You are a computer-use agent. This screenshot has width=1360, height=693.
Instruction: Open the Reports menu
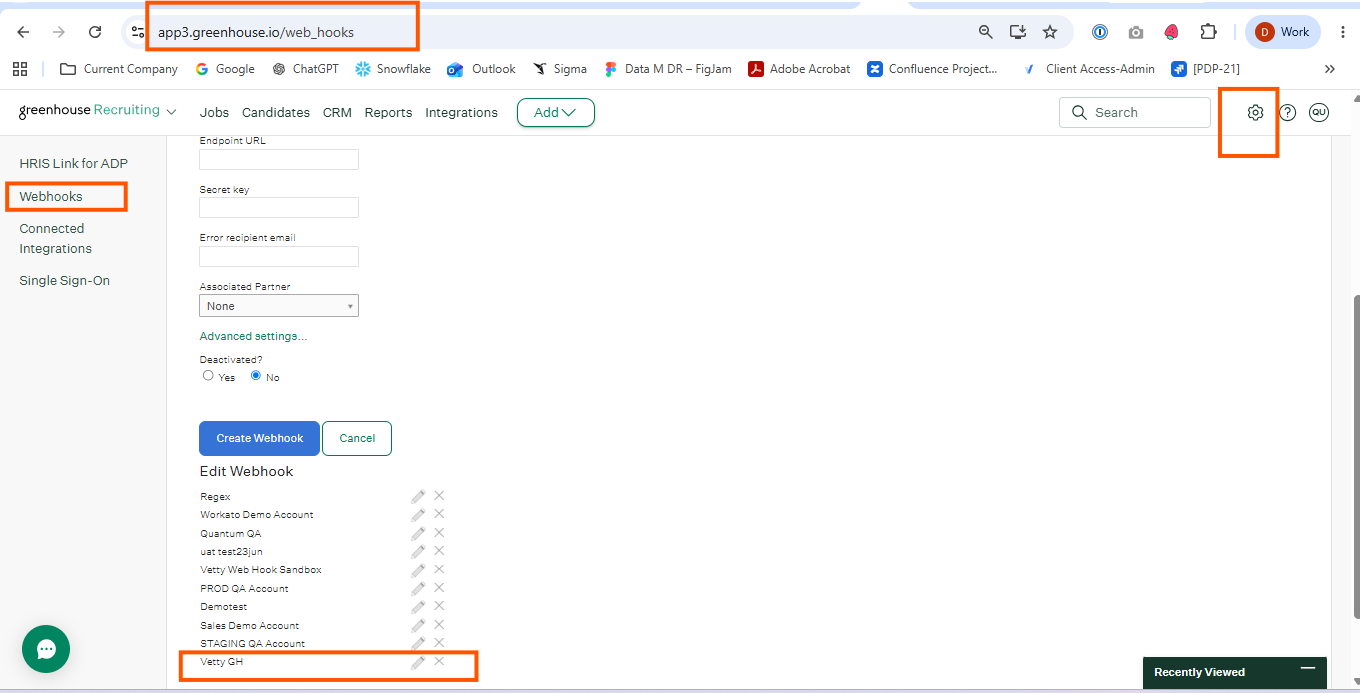click(388, 113)
